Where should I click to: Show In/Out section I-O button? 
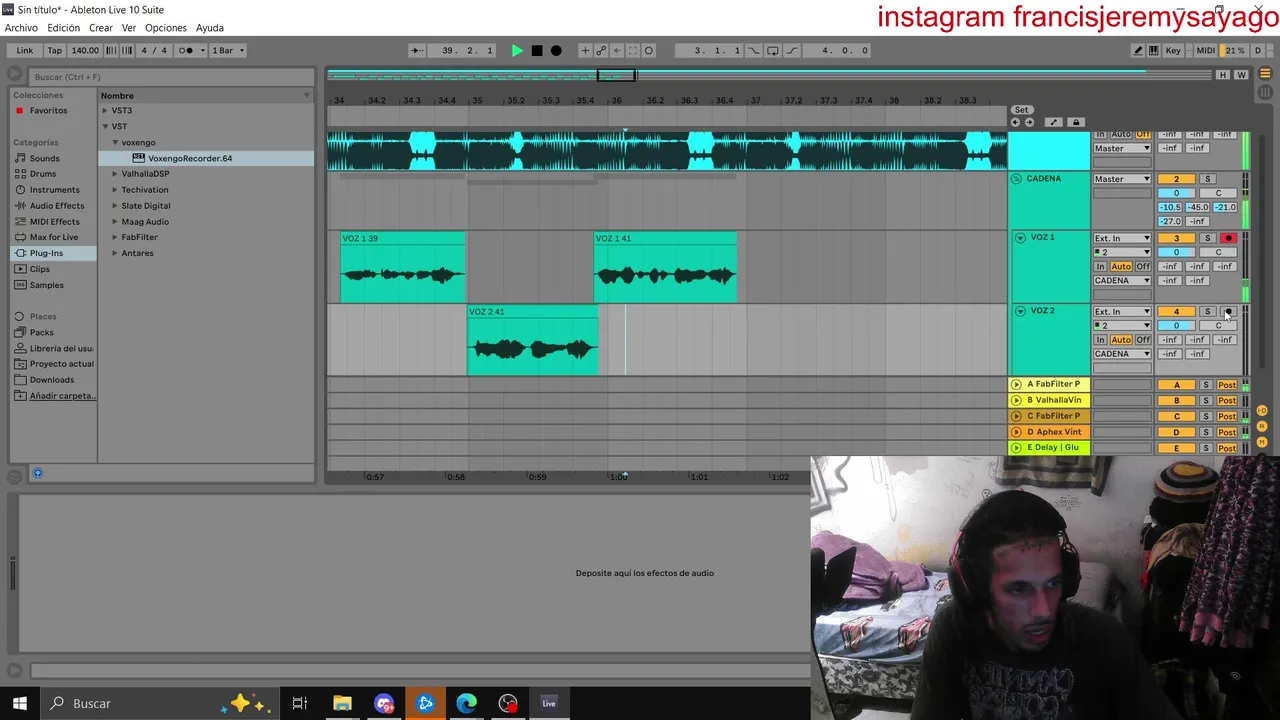point(1262,411)
